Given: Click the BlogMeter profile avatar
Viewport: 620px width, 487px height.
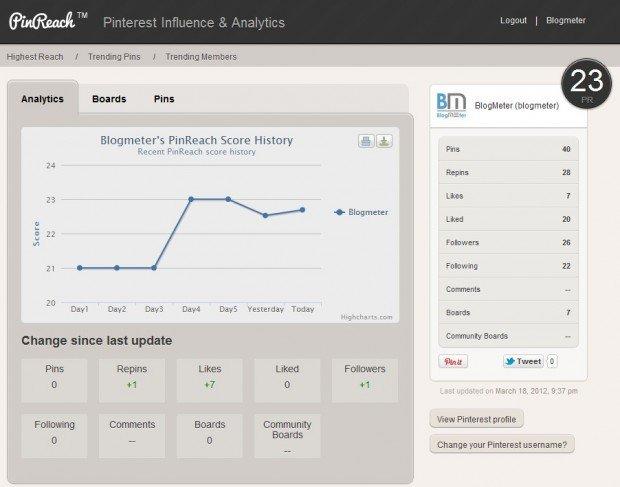Looking at the screenshot, I should point(451,106).
